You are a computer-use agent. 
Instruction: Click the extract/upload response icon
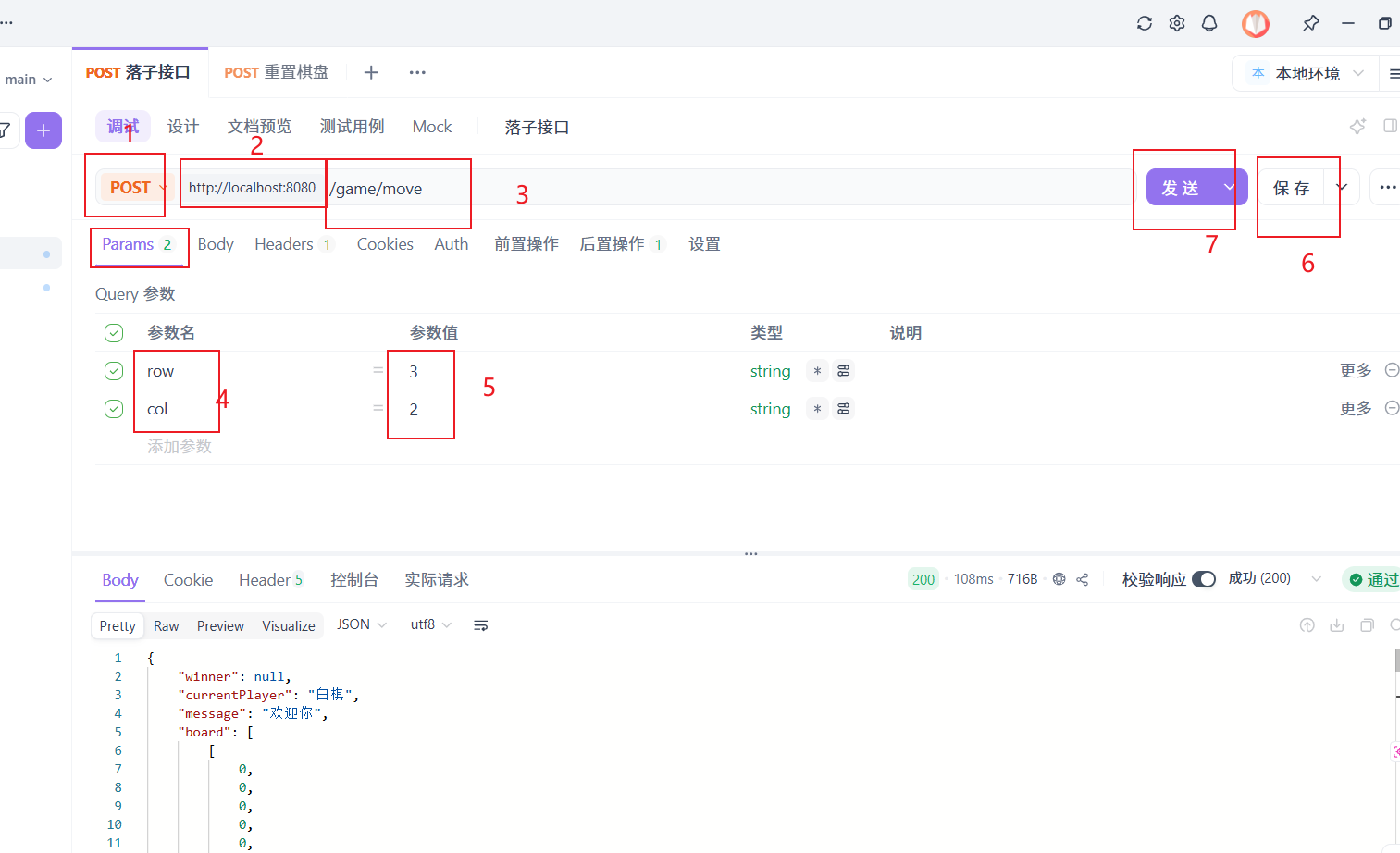[x=1307, y=625]
